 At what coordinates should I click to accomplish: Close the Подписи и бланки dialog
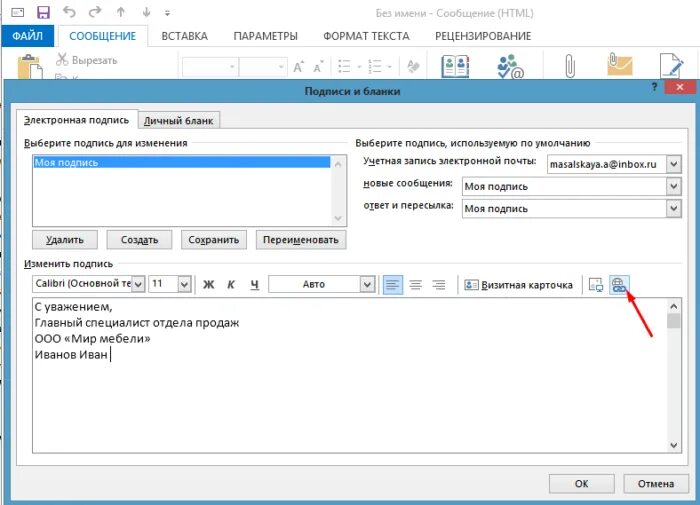(679, 87)
